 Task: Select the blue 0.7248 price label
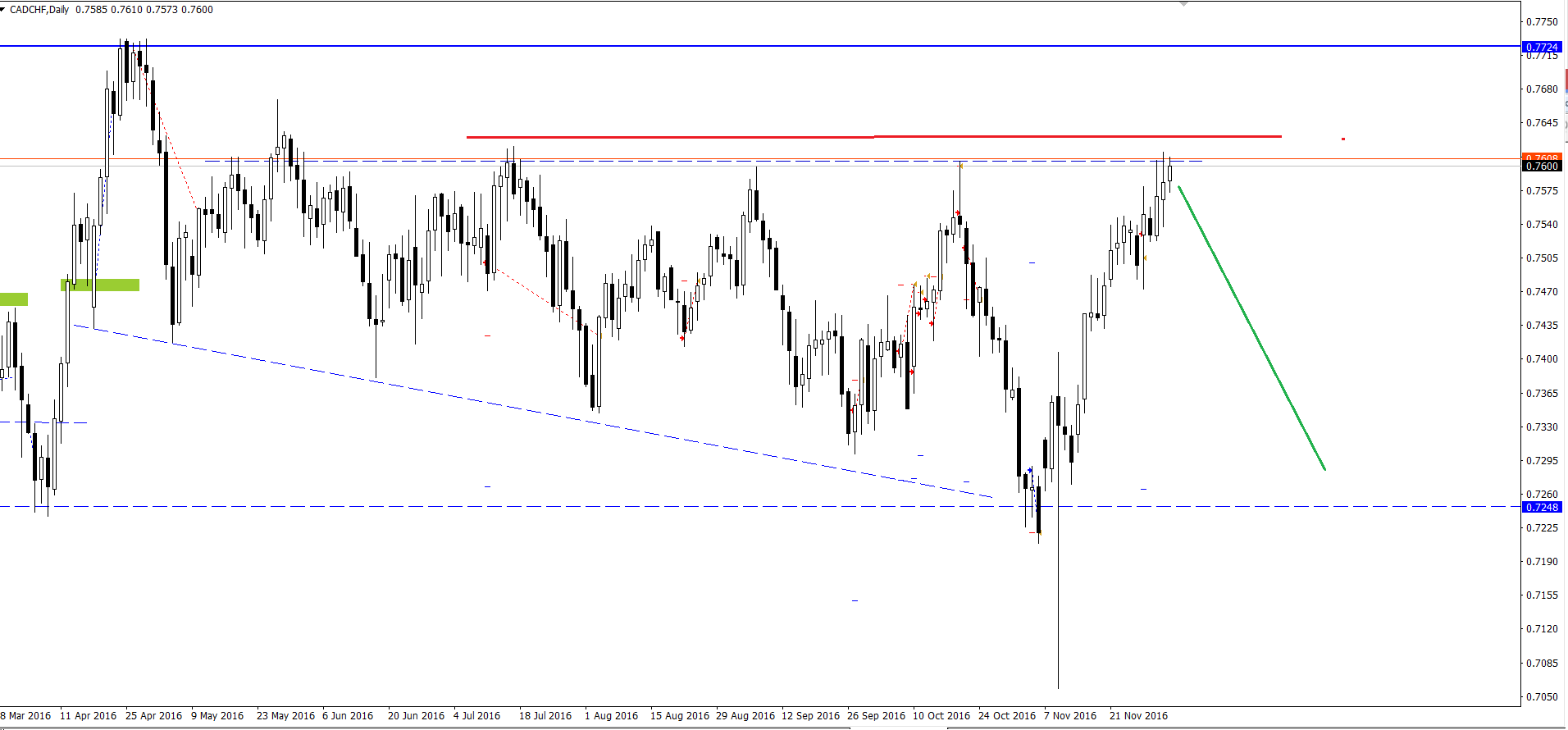(x=1543, y=507)
